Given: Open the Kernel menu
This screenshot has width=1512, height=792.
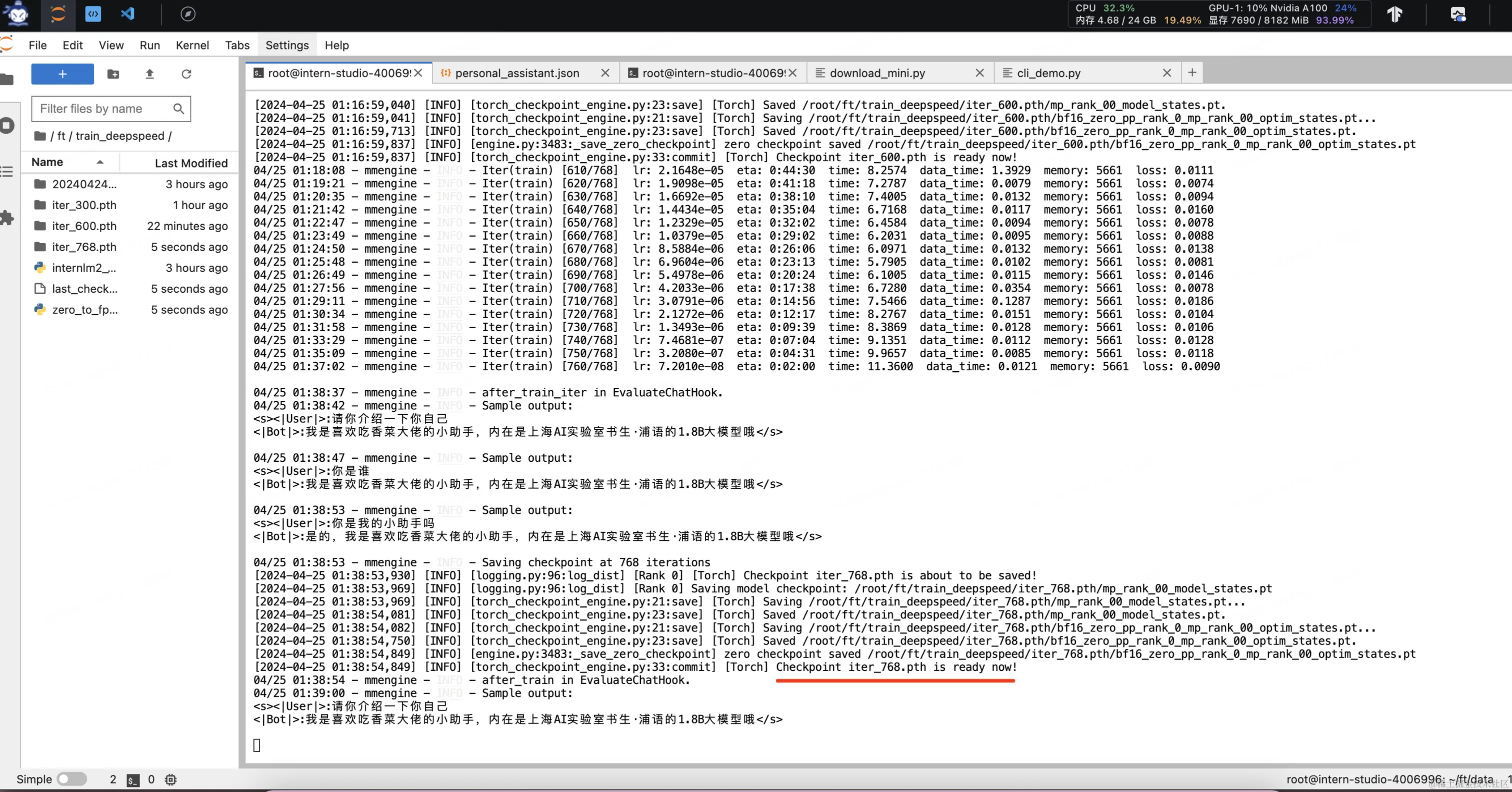Looking at the screenshot, I should coord(192,45).
